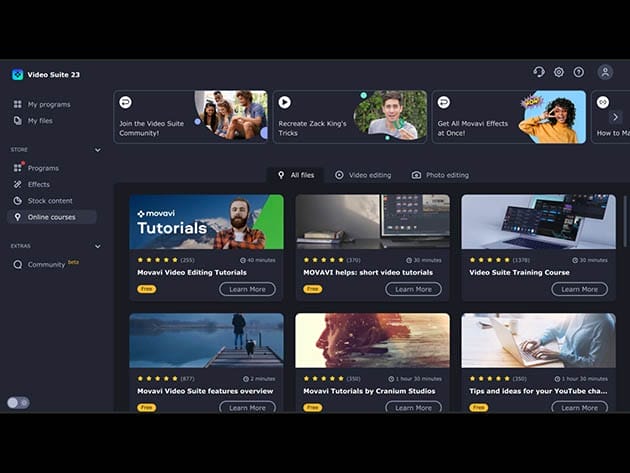This screenshot has height=473, width=630.
Task: Open the user profile avatar
Action: 605,72
